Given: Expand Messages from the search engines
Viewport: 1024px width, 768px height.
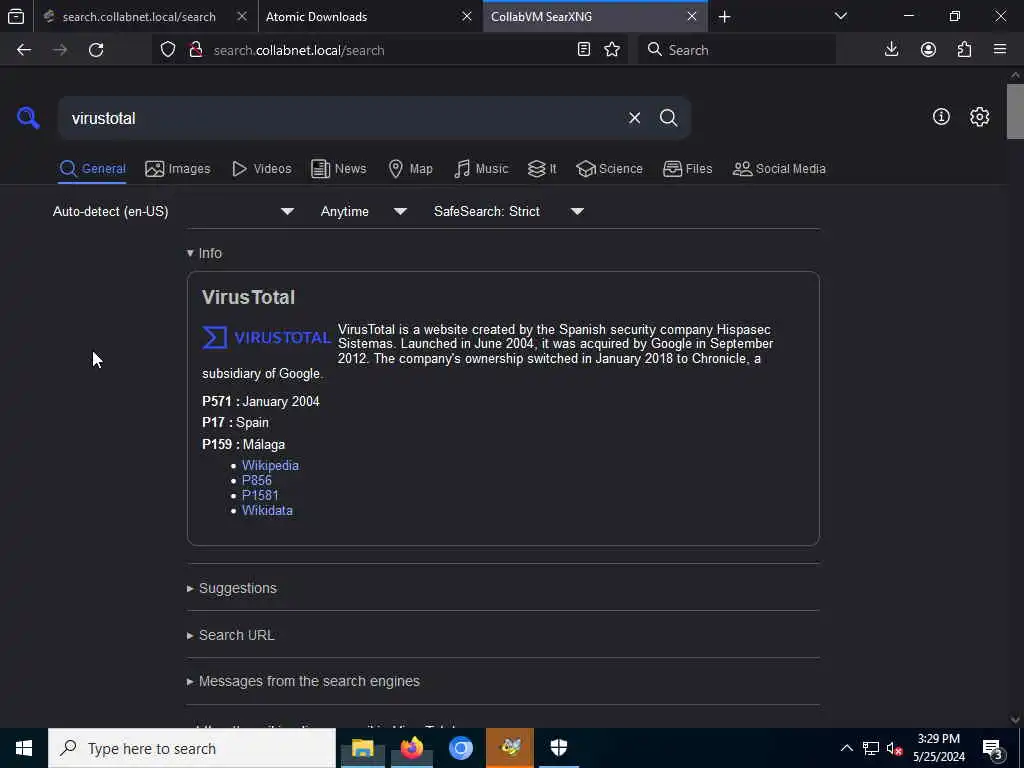Looking at the screenshot, I should 303,681.
